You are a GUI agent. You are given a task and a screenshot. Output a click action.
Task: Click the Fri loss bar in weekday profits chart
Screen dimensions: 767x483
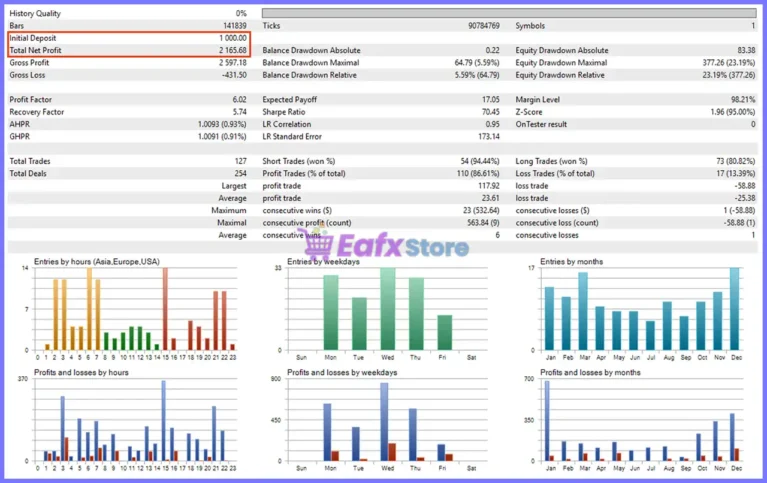[450, 458]
